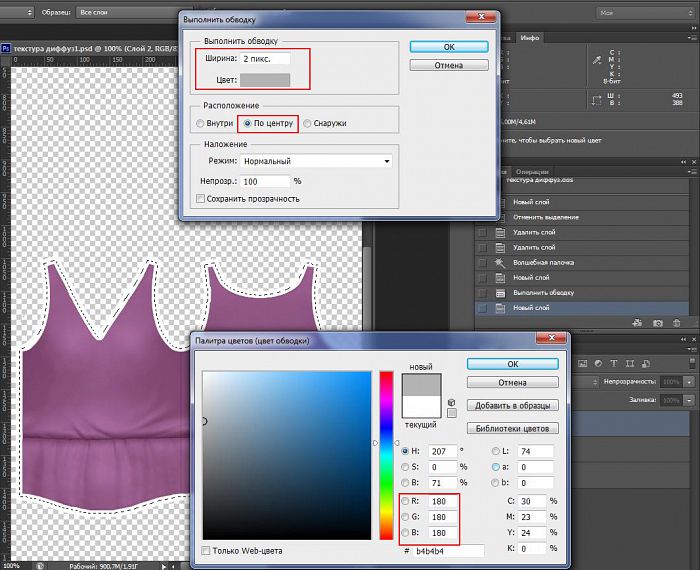The height and width of the screenshot is (570, 700).
Task: Select the 'Снаружи' location option
Action: (x=307, y=124)
